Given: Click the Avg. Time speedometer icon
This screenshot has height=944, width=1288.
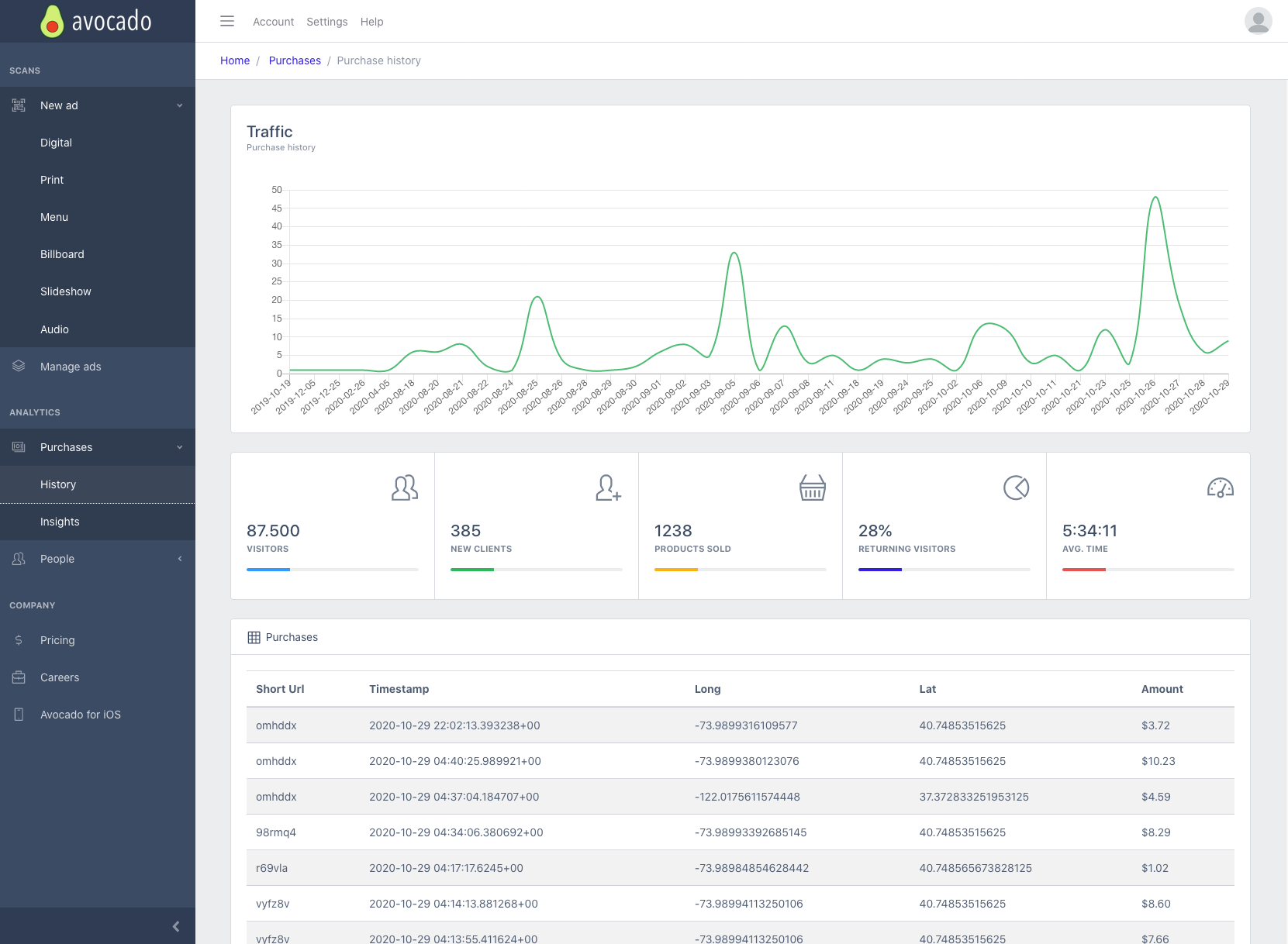Looking at the screenshot, I should [1221, 488].
